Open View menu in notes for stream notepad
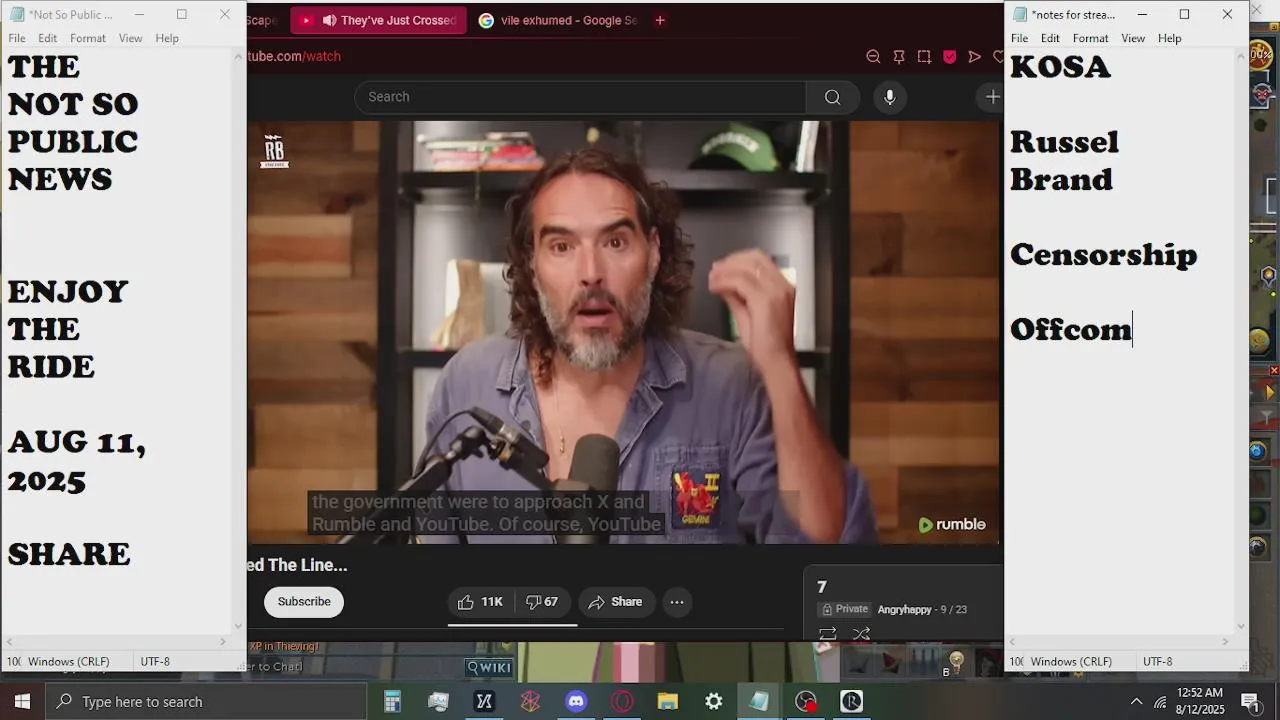 click(1133, 38)
